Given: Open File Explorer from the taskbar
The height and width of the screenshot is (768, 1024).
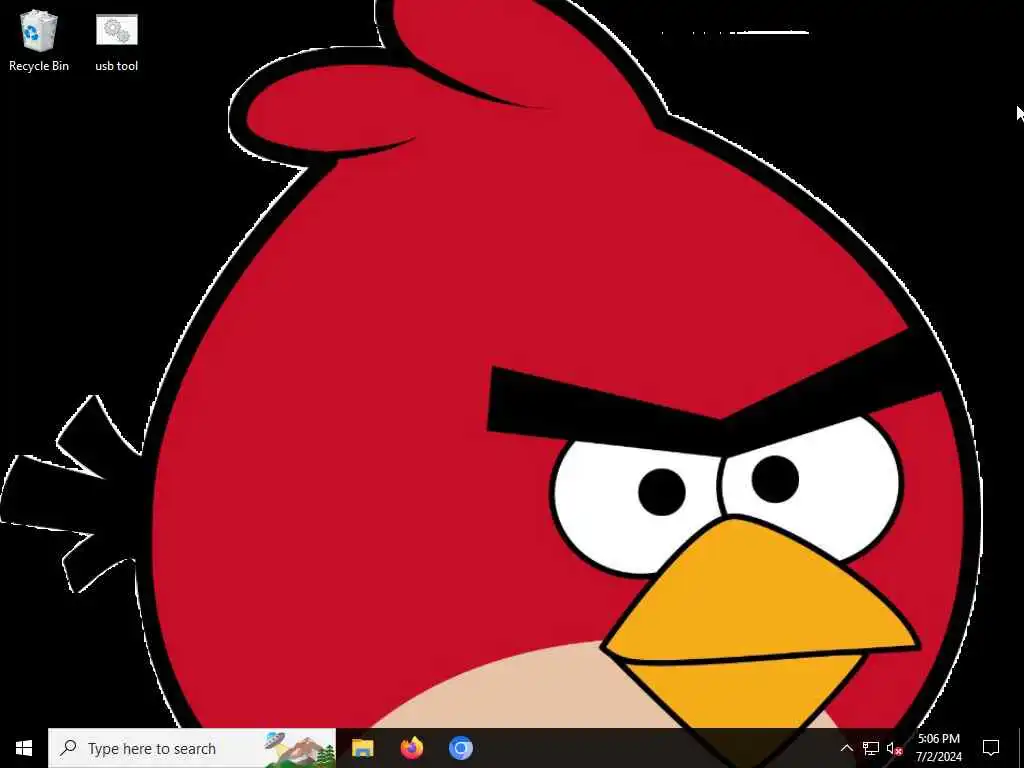Looking at the screenshot, I should pyautogui.click(x=362, y=748).
